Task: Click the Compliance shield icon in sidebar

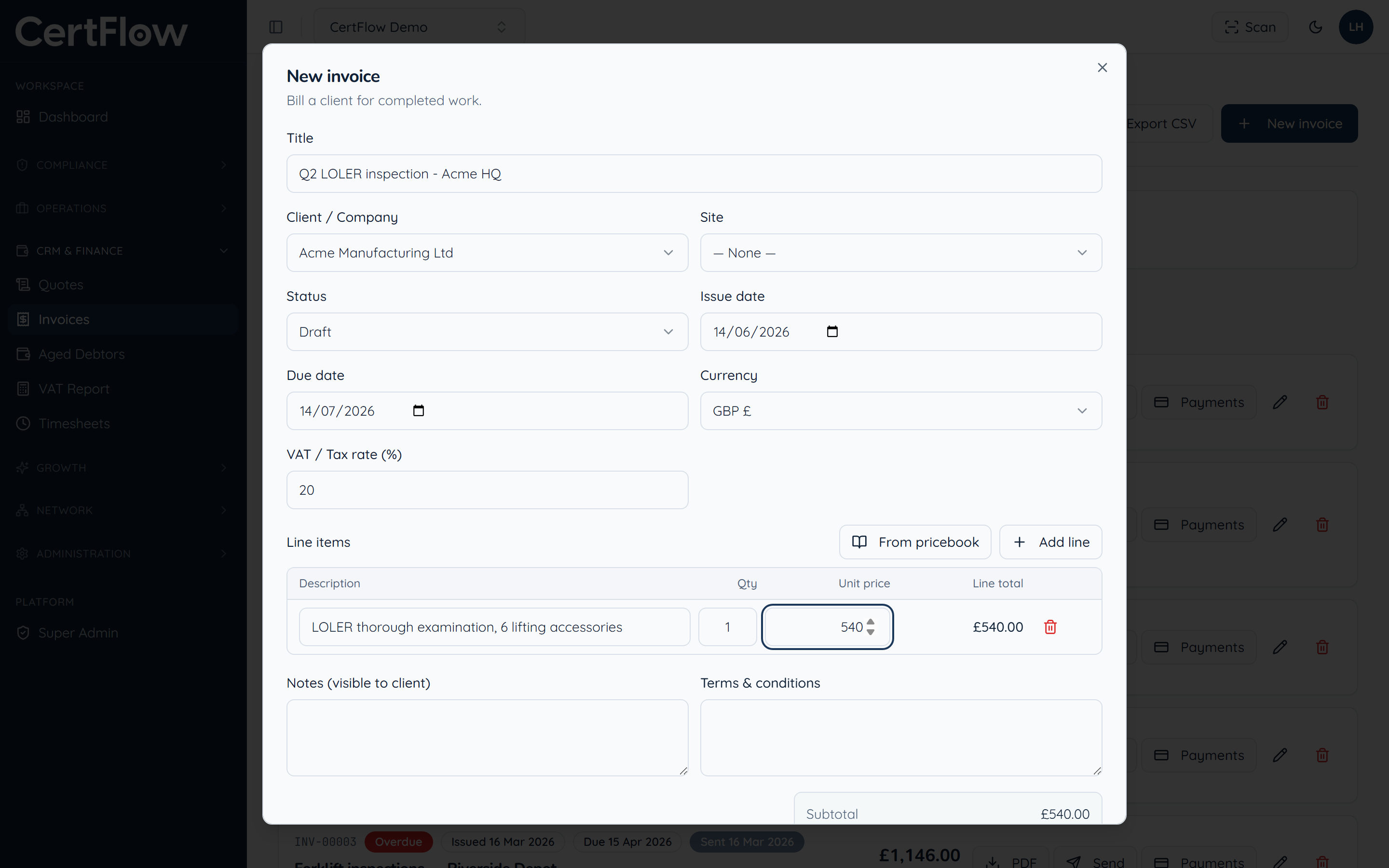Action: tap(22, 165)
